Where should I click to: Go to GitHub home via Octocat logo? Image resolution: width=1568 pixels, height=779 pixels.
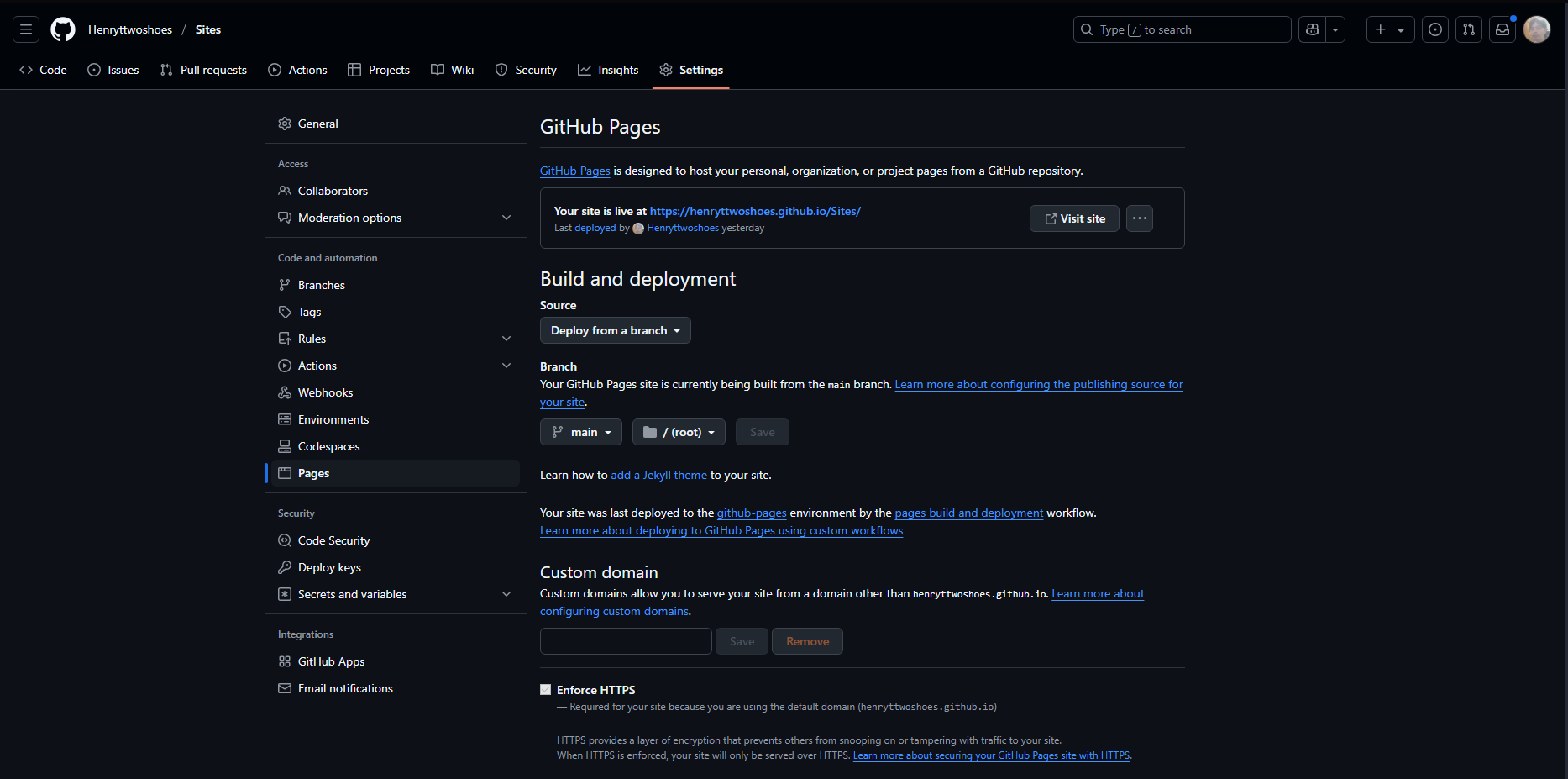click(63, 29)
